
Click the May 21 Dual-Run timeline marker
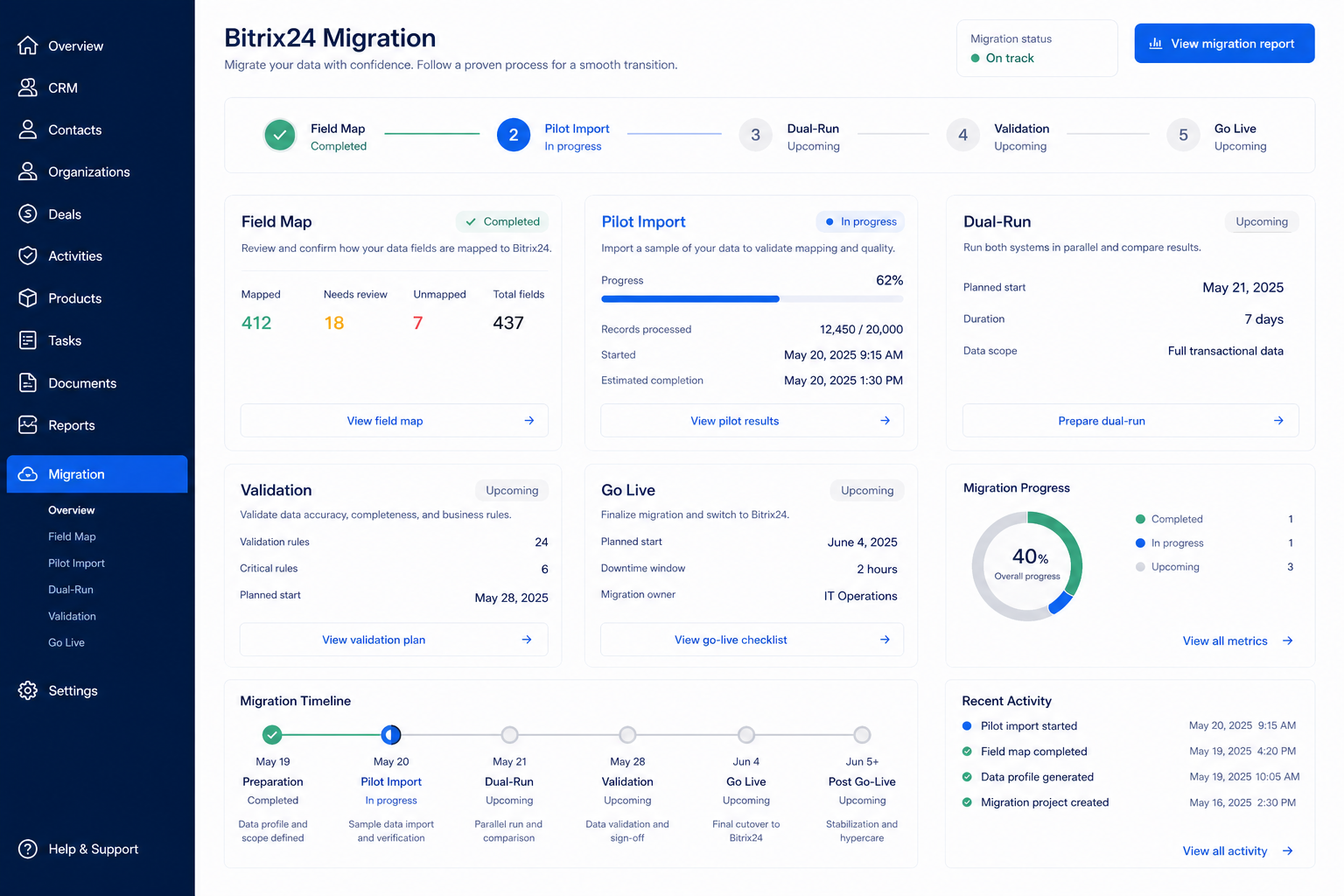click(x=509, y=735)
